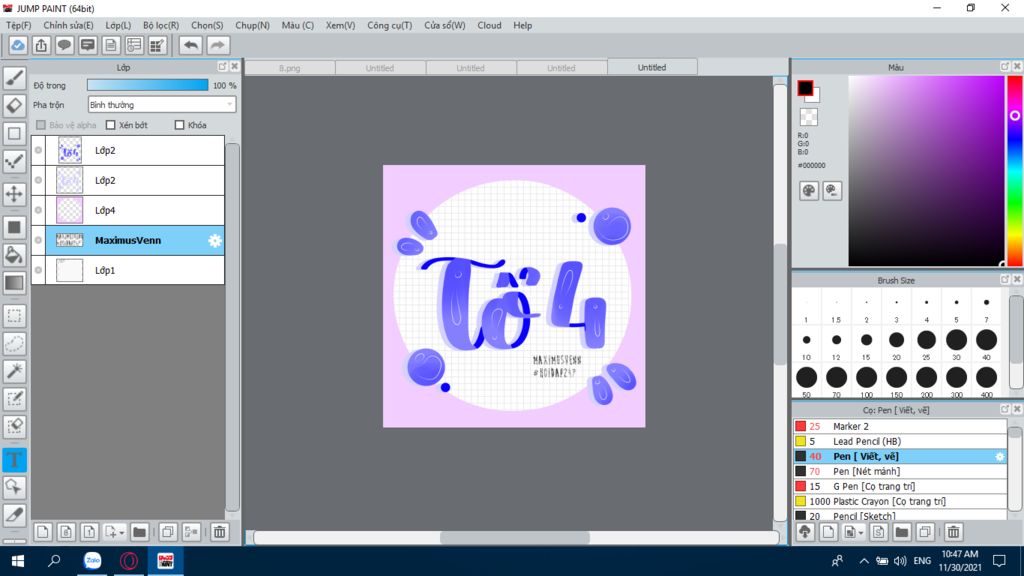
Task: Select the Select Eraser tool
Action: 14,426
